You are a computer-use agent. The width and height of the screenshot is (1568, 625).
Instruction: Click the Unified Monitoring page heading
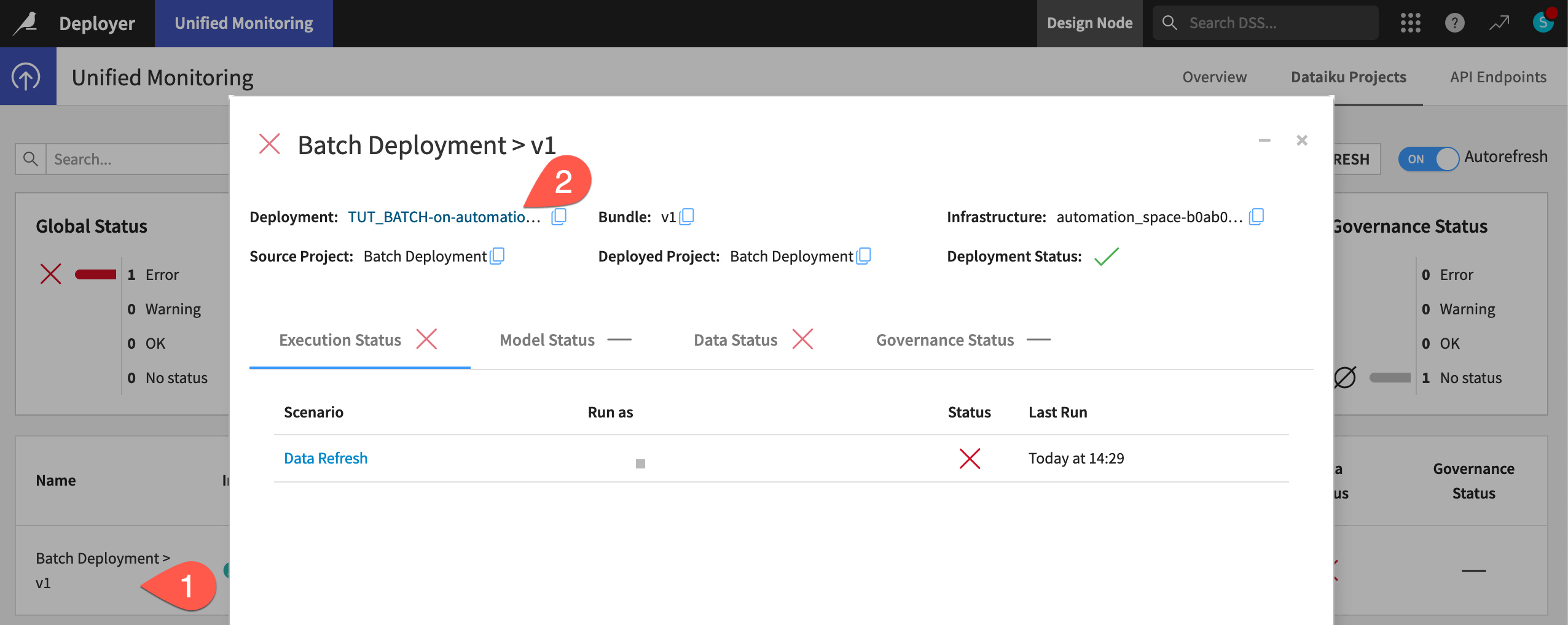pyautogui.click(x=162, y=77)
